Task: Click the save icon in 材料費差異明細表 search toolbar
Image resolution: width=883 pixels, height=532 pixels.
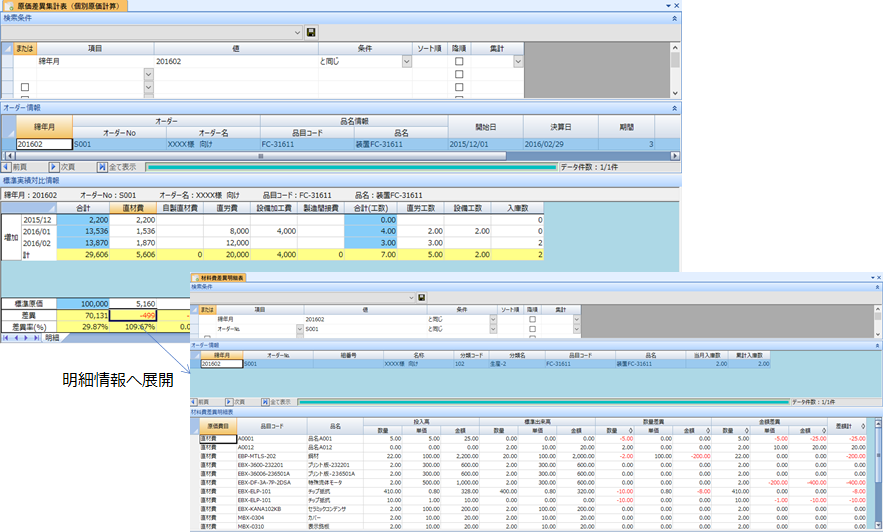Action: [421, 297]
